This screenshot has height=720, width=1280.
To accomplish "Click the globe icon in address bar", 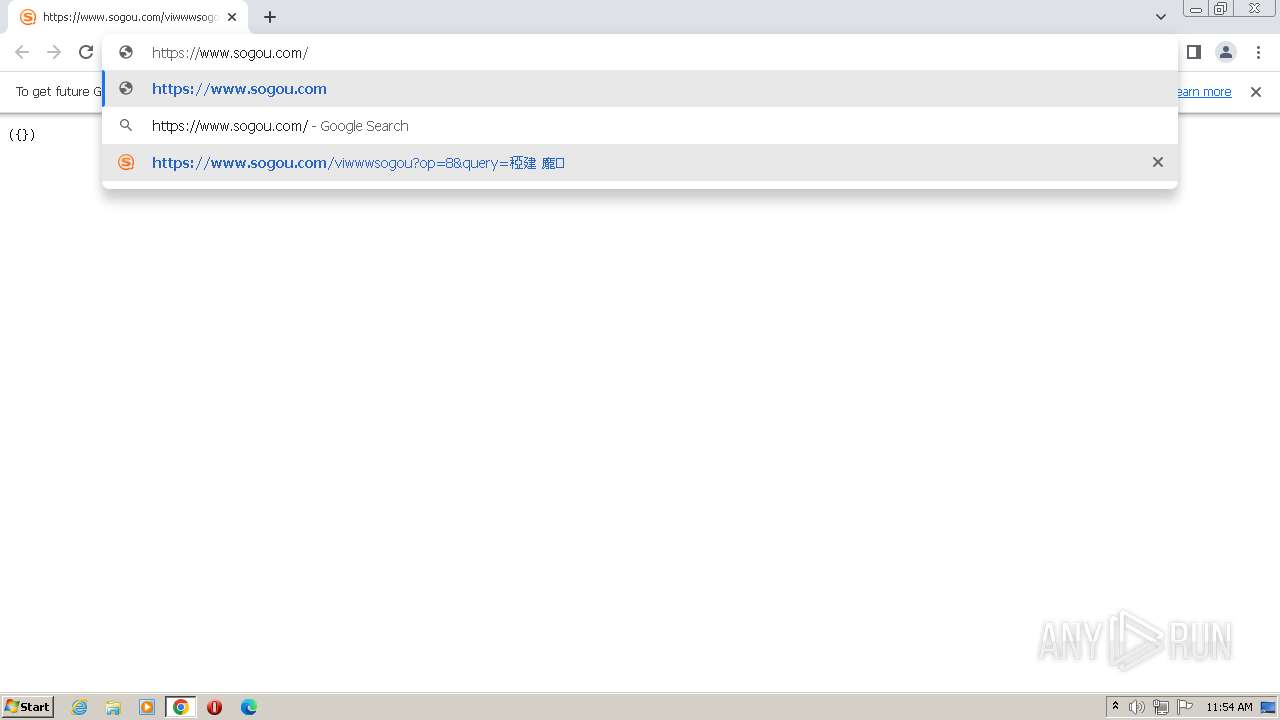I will pyautogui.click(x=126, y=52).
